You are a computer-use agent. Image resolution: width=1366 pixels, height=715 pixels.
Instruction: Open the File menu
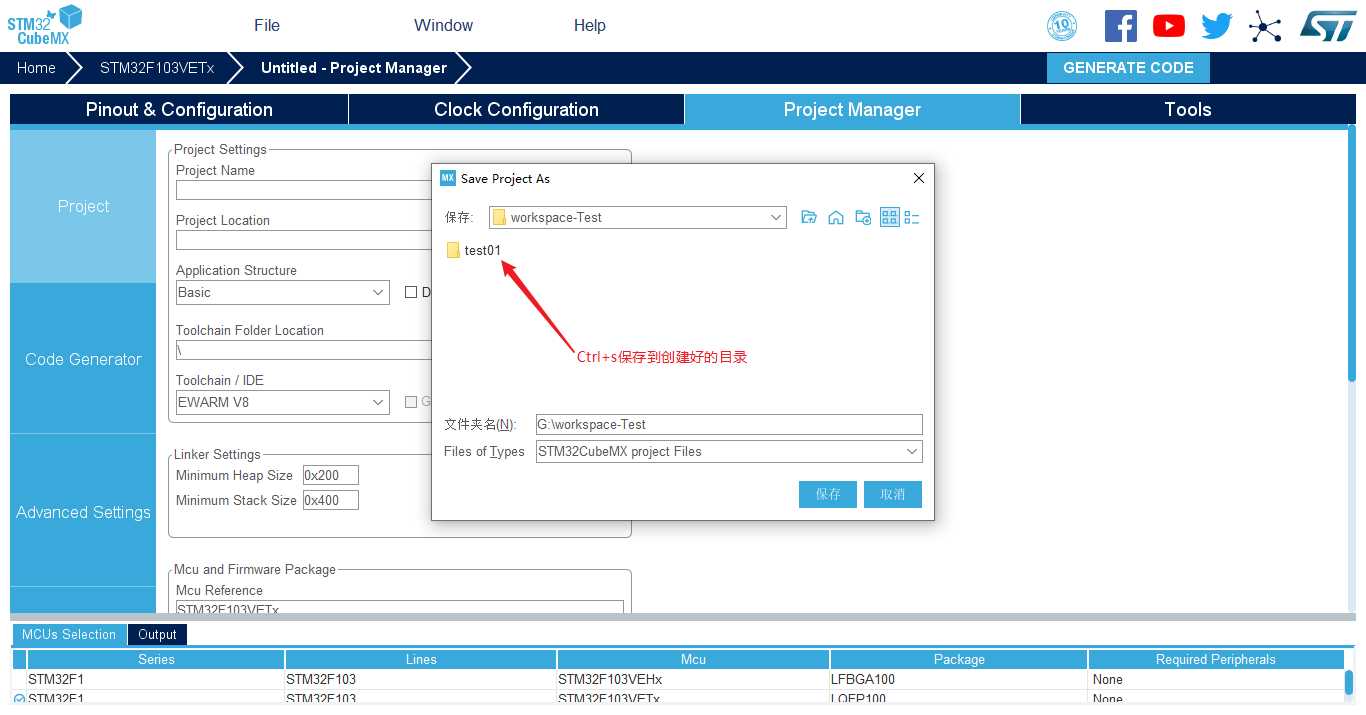267,26
